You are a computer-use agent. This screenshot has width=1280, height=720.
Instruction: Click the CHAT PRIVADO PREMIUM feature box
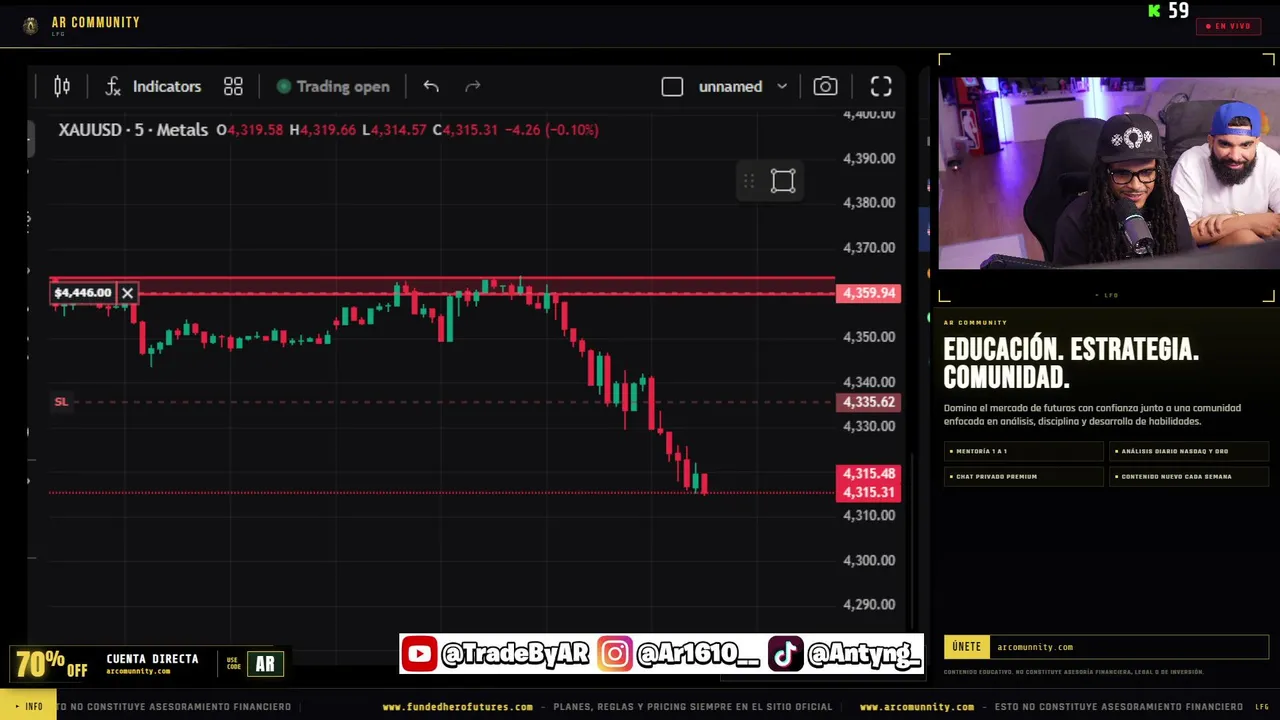click(1023, 476)
